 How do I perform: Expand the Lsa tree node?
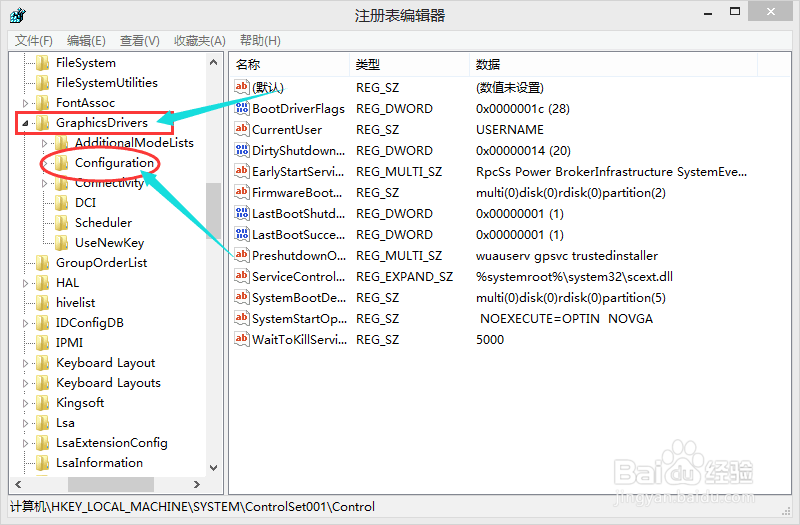(x=26, y=423)
